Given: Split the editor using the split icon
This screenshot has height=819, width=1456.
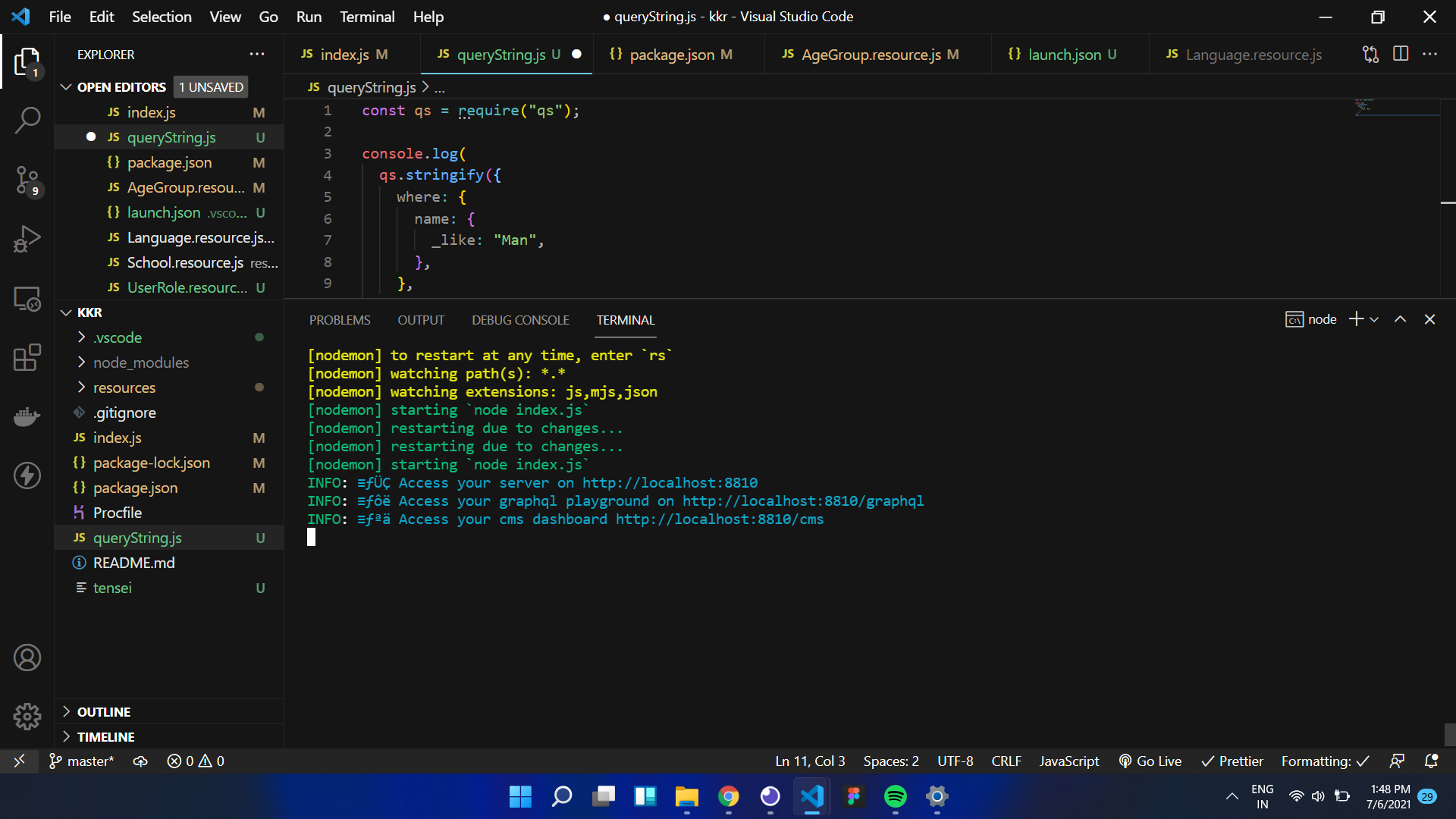Looking at the screenshot, I should 1400,54.
